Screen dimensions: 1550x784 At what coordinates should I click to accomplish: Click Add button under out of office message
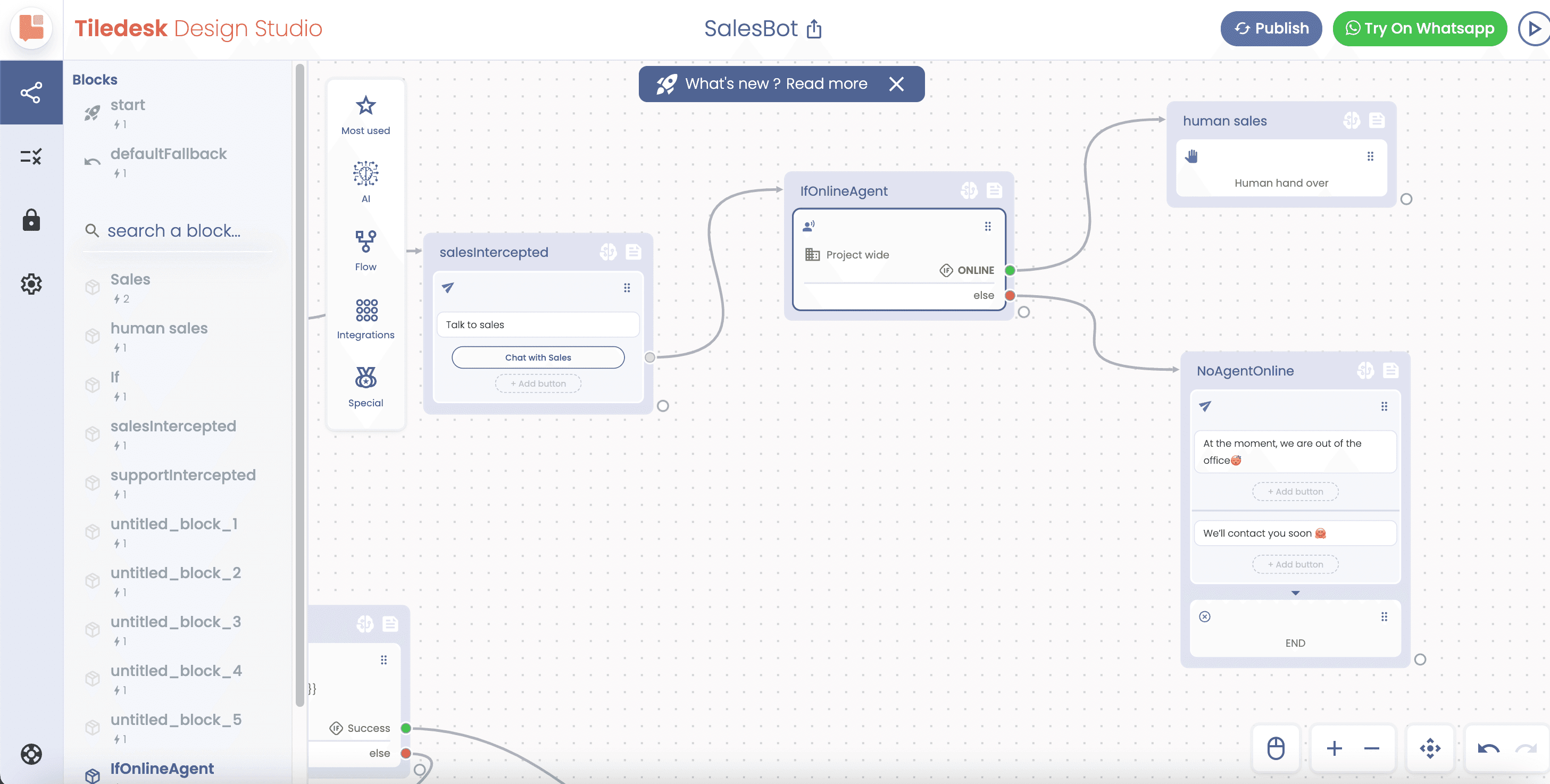pyautogui.click(x=1295, y=491)
